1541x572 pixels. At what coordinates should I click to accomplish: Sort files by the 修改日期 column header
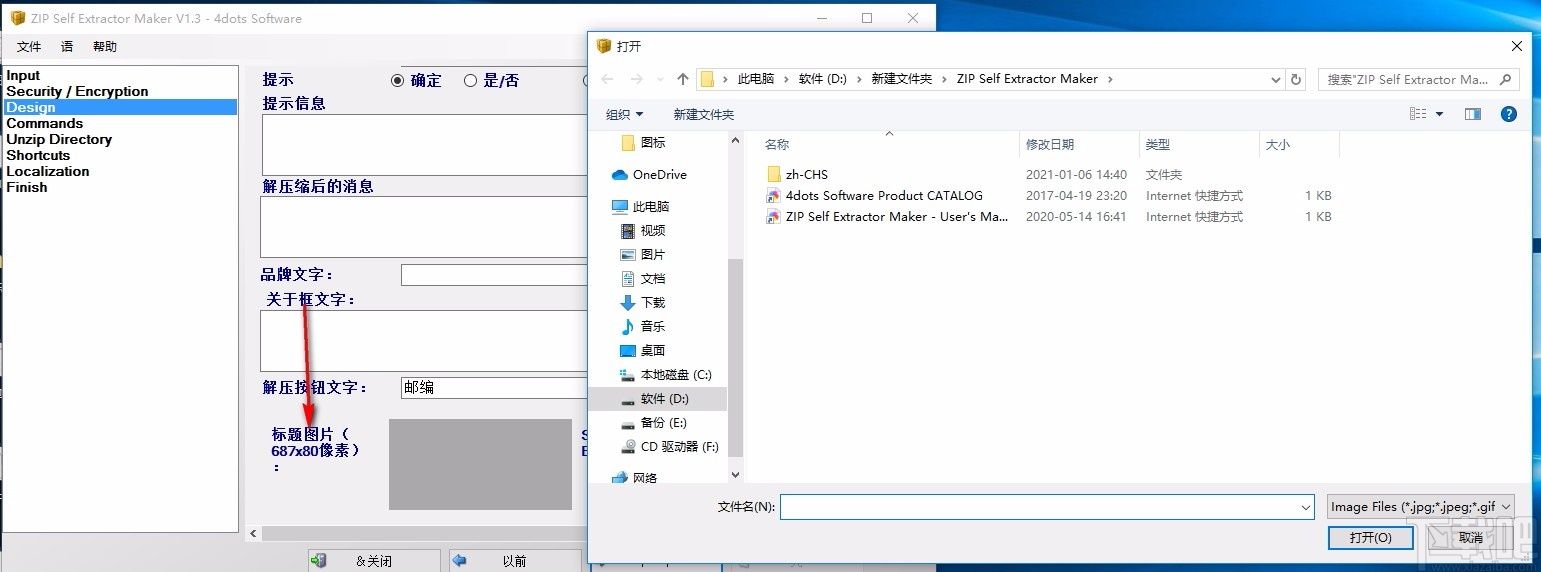tap(1050, 145)
